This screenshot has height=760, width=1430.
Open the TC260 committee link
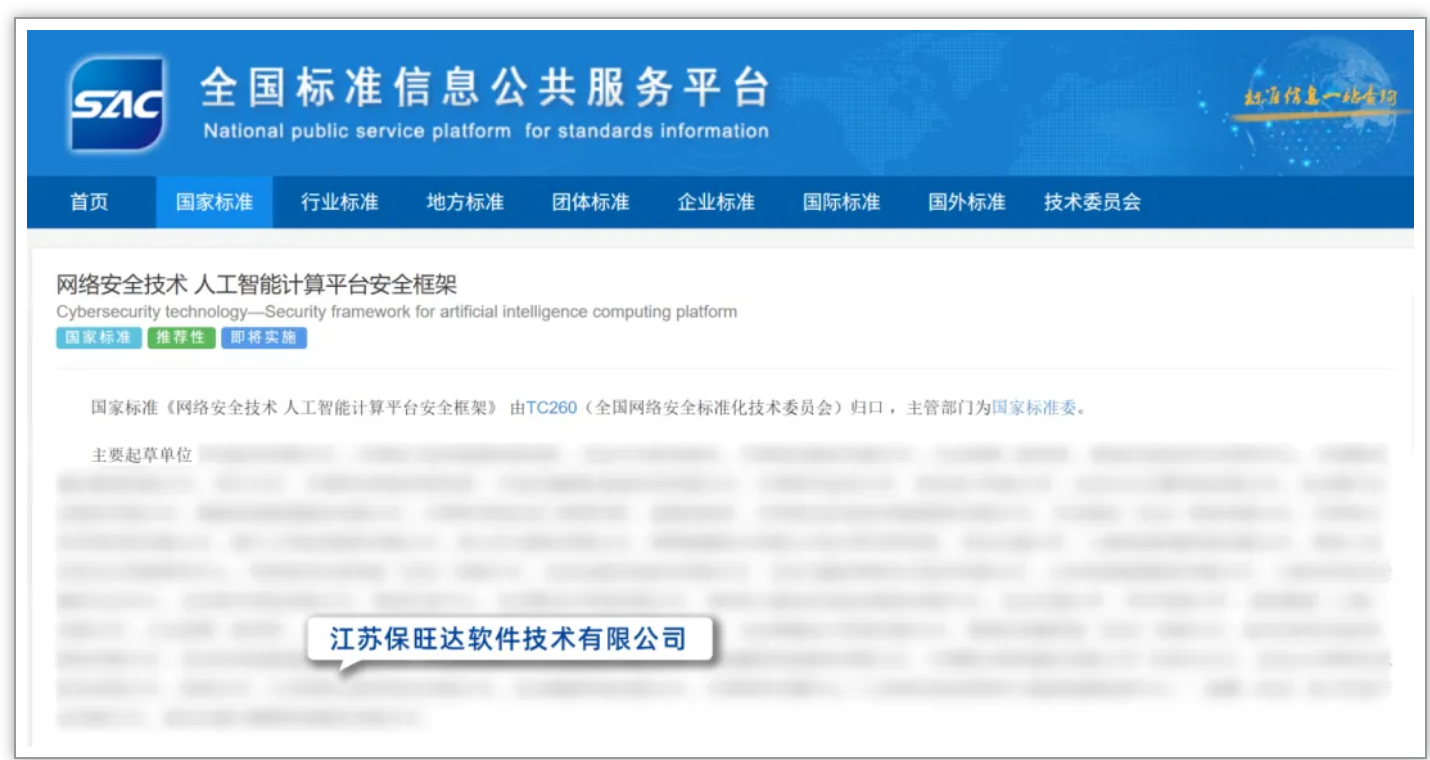(x=551, y=408)
